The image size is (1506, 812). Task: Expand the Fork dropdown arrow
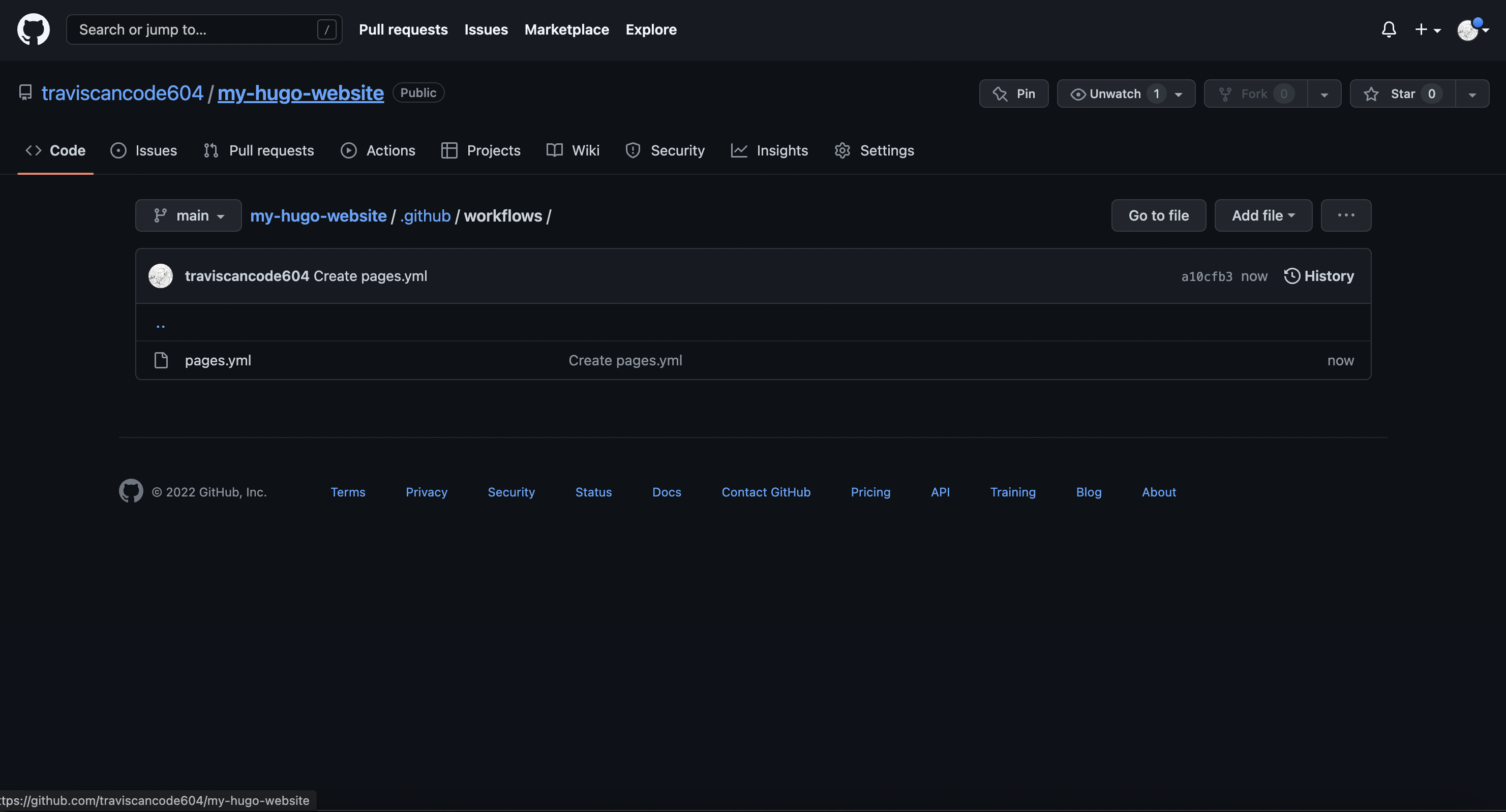(x=1324, y=94)
